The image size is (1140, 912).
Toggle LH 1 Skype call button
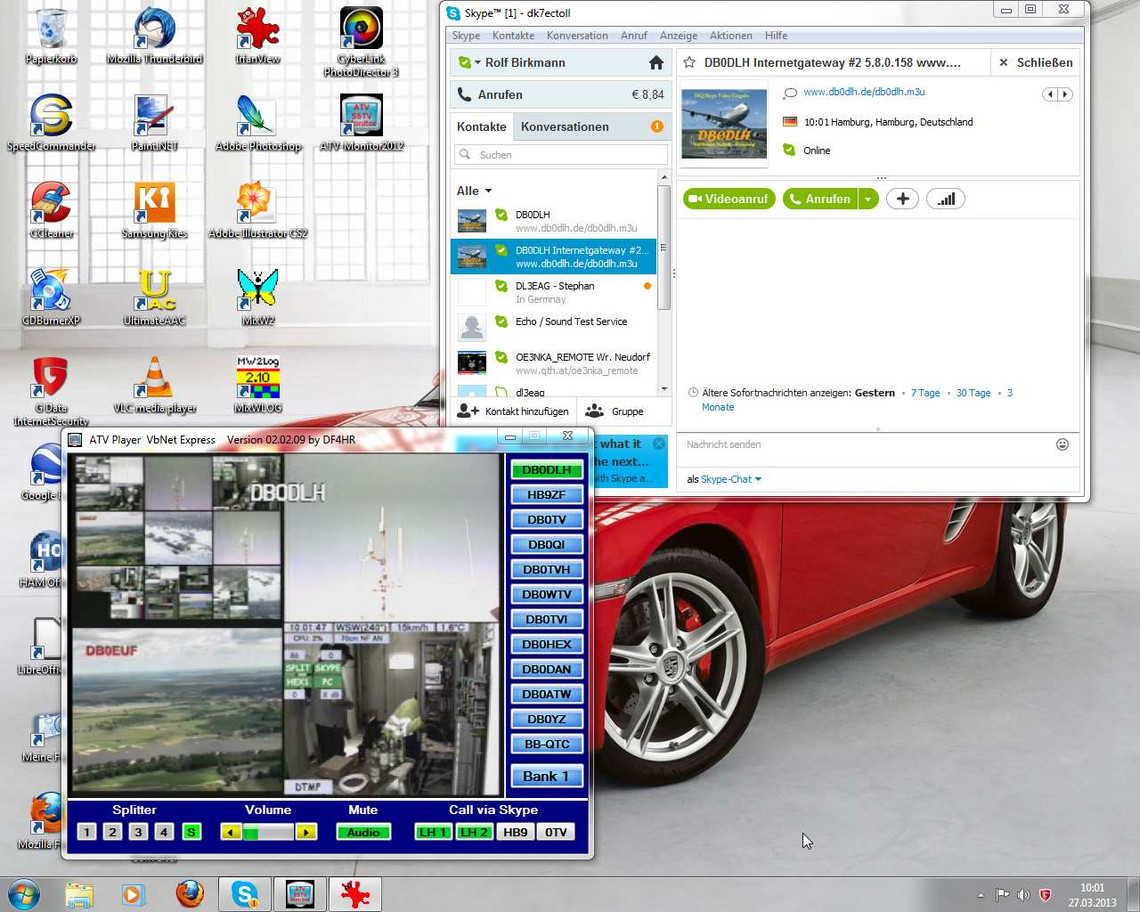[433, 832]
